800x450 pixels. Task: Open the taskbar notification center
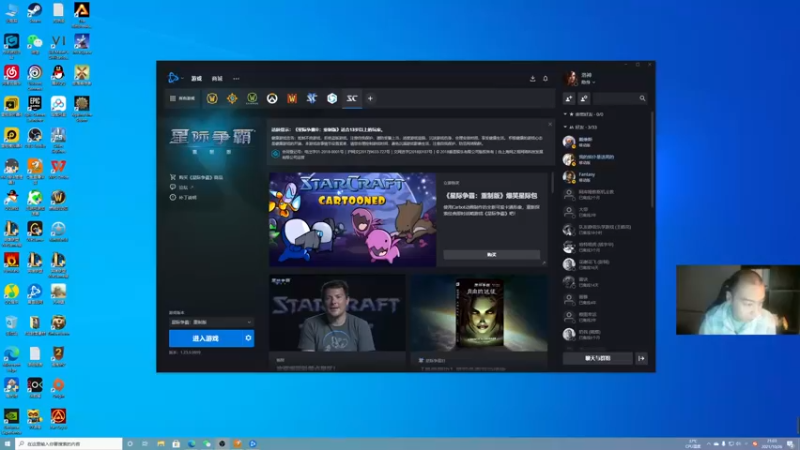pyautogui.click(x=790, y=444)
